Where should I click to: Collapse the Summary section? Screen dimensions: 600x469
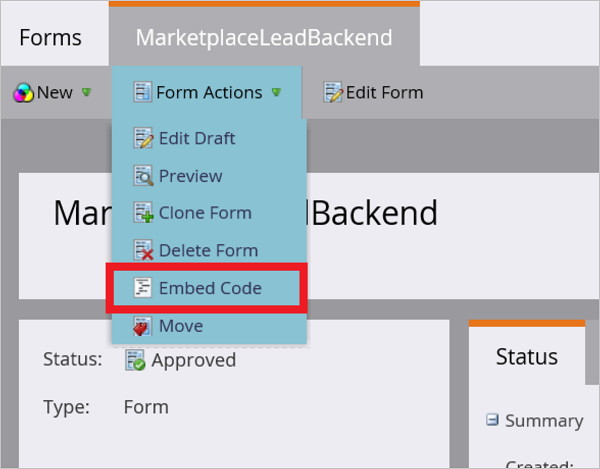coord(492,421)
